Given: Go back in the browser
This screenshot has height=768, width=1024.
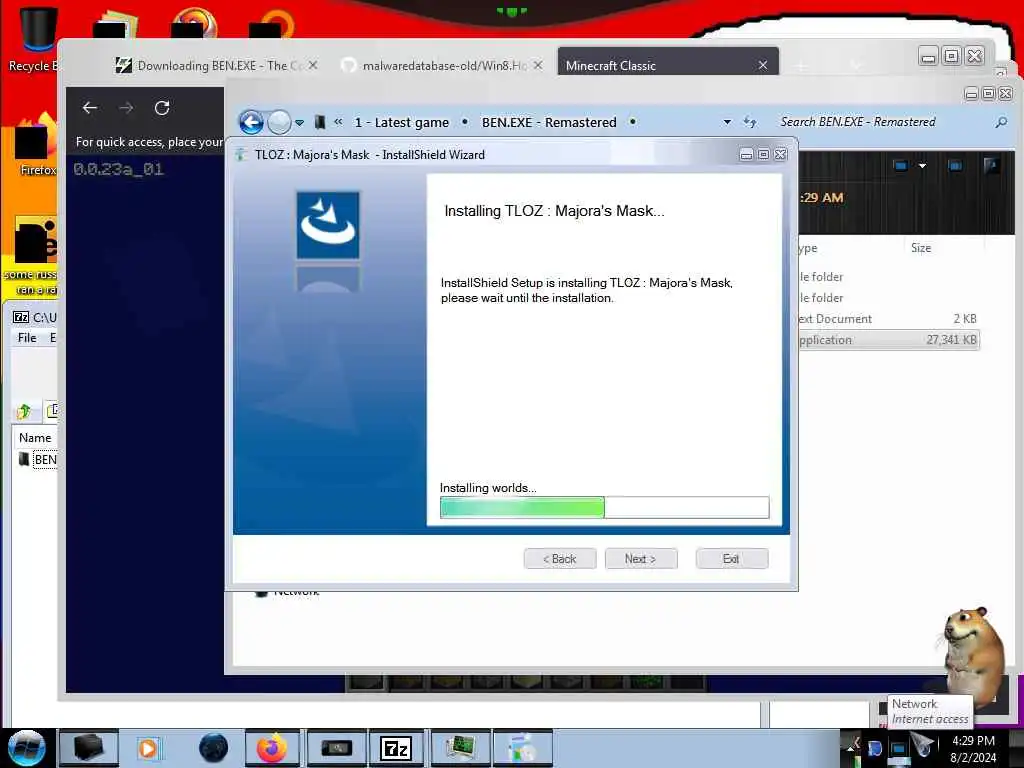Looking at the screenshot, I should tap(90, 108).
